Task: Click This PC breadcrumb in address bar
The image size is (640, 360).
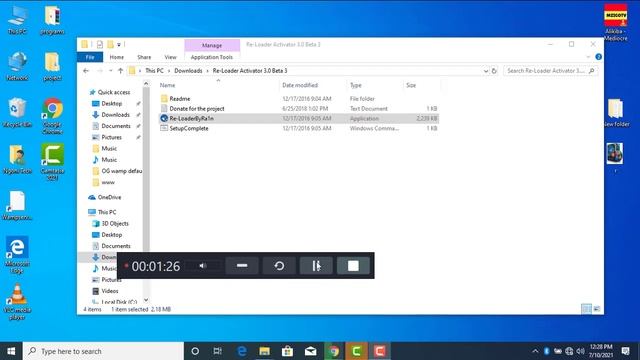Action: click(x=154, y=71)
